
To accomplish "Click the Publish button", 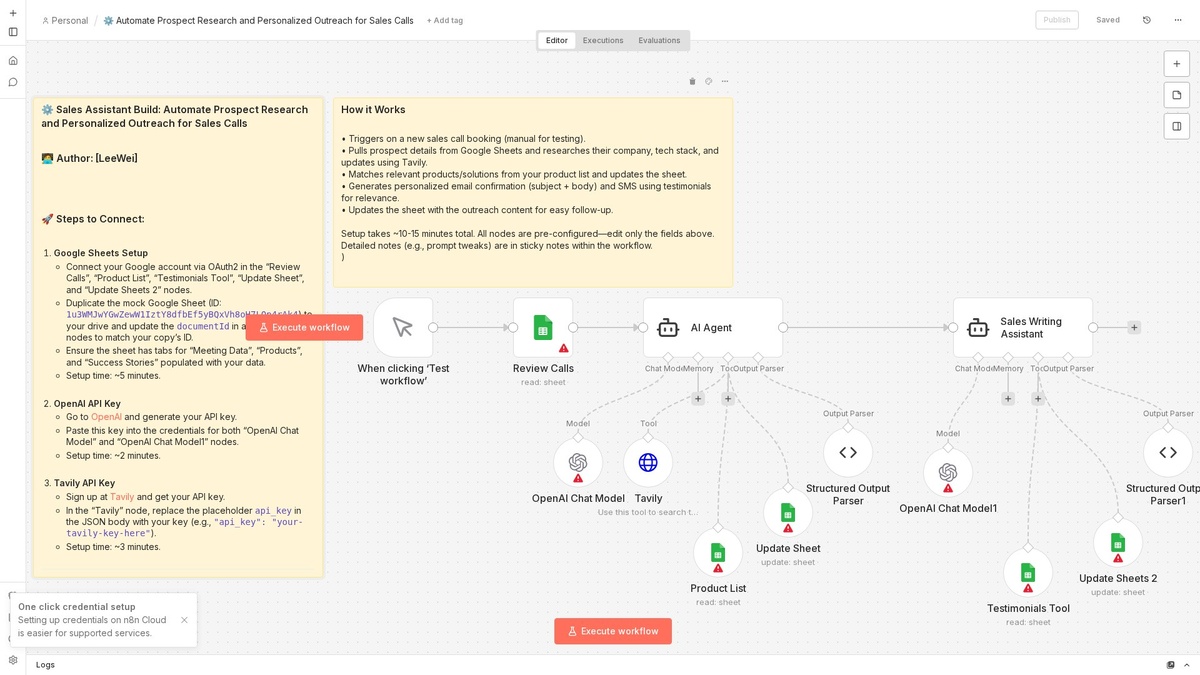I will point(1057,20).
